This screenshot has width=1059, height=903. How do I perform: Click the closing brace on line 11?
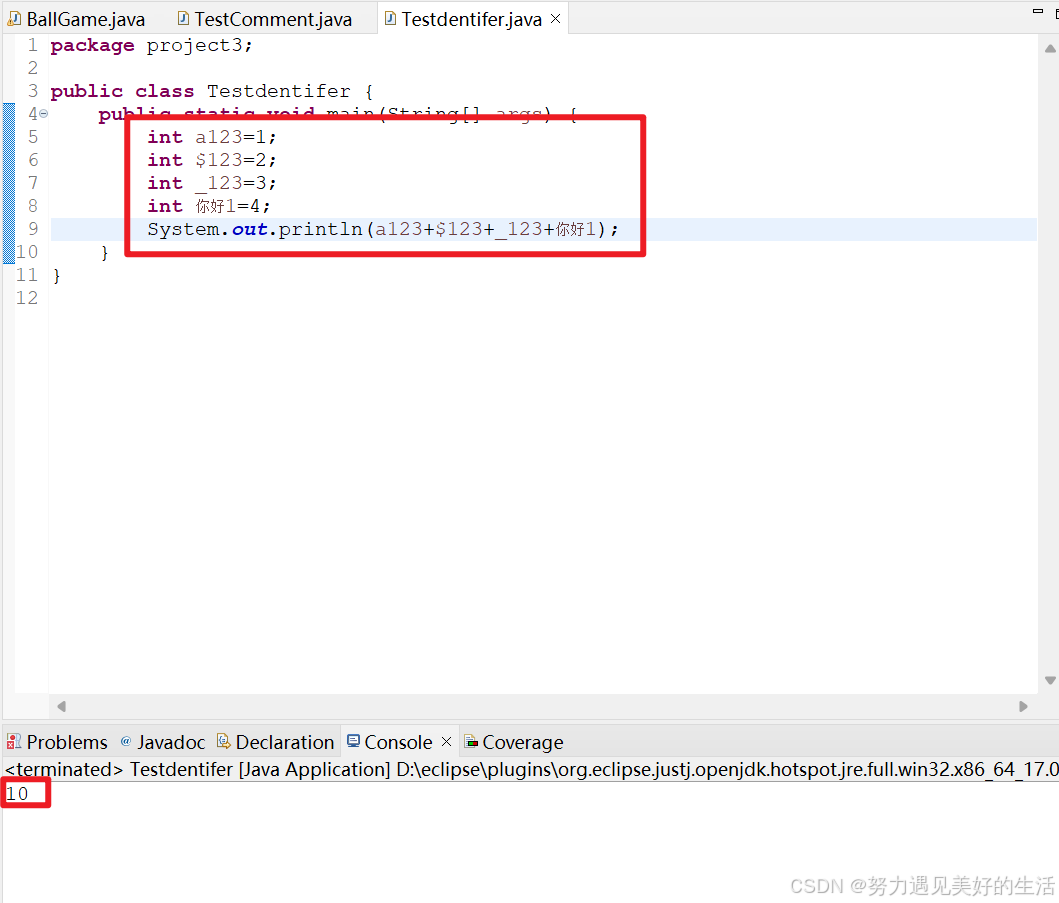pyautogui.click(x=56, y=275)
